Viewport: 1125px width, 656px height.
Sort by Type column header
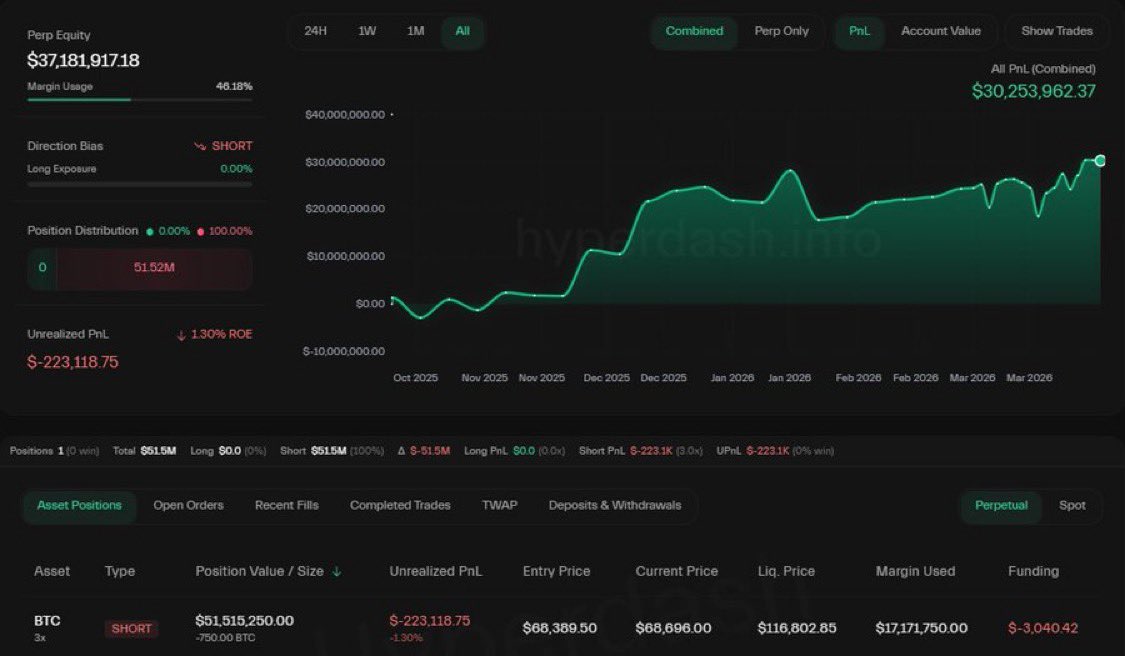point(120,571)
